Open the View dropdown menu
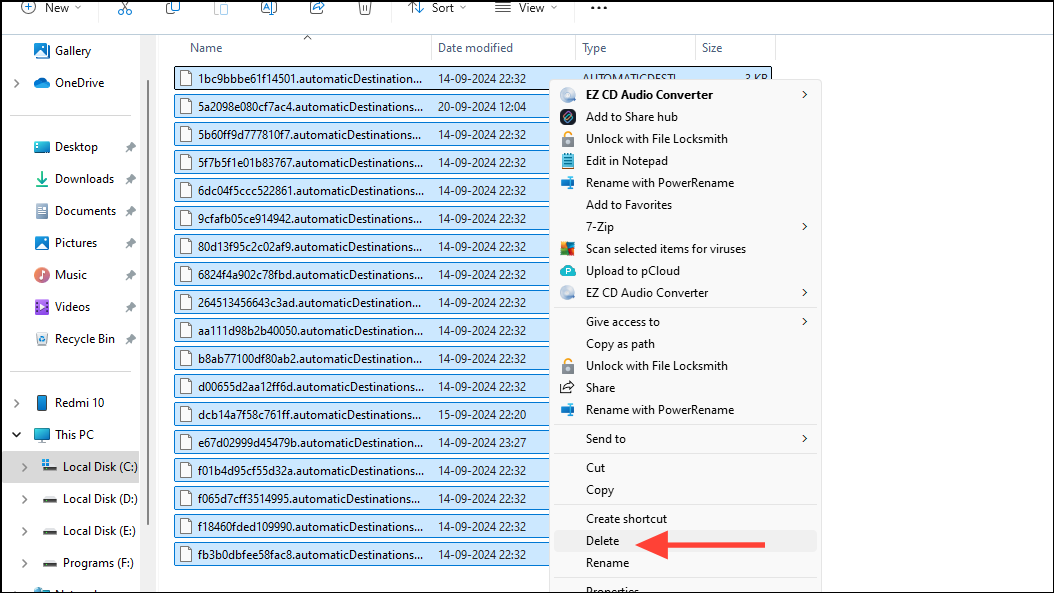 click(x=526, y=9)
